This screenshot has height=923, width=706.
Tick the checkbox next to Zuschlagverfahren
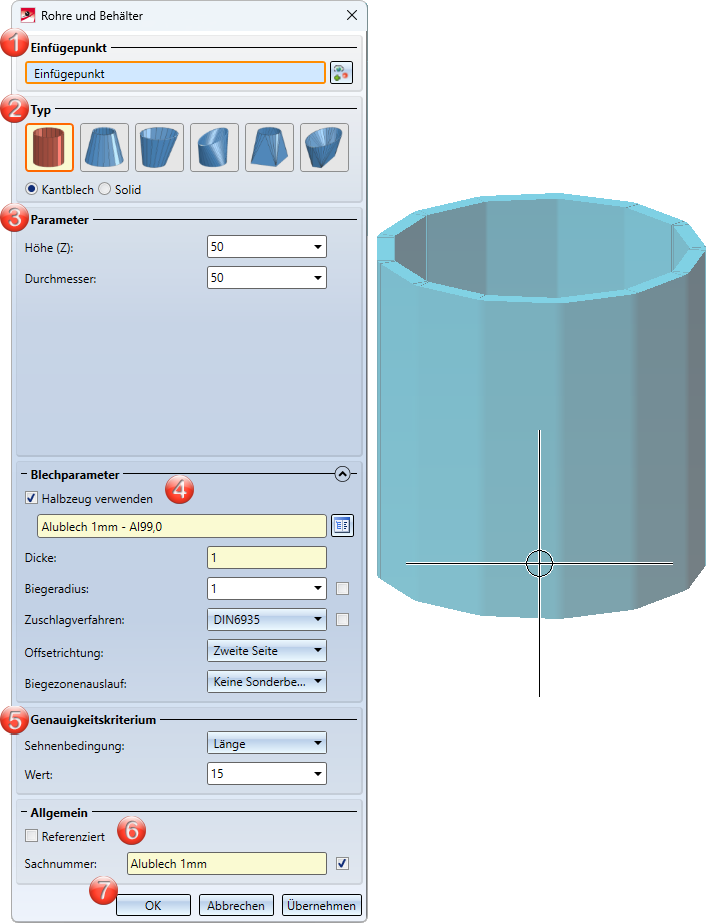pos(342,619)
